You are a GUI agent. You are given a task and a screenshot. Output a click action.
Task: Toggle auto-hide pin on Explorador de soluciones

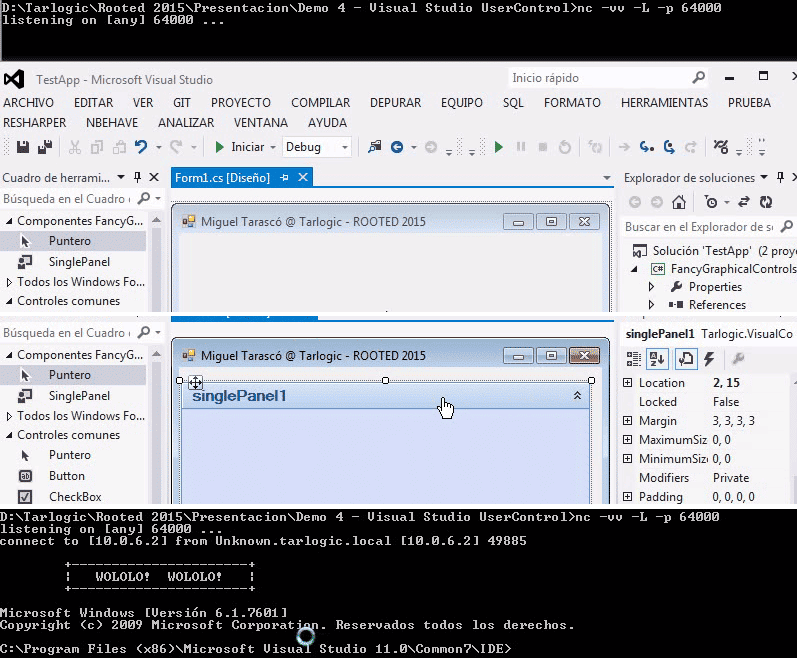pyautogui.click(x=780, y=177)
